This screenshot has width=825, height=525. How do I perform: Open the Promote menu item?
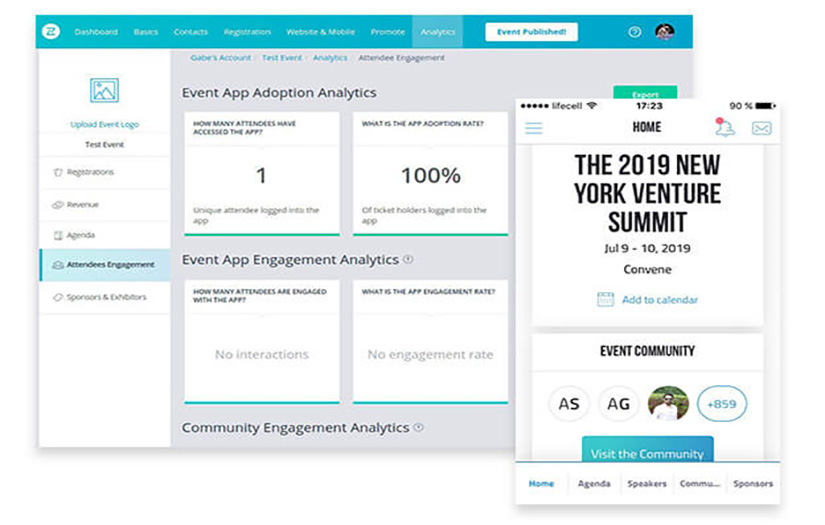[388, 32]
